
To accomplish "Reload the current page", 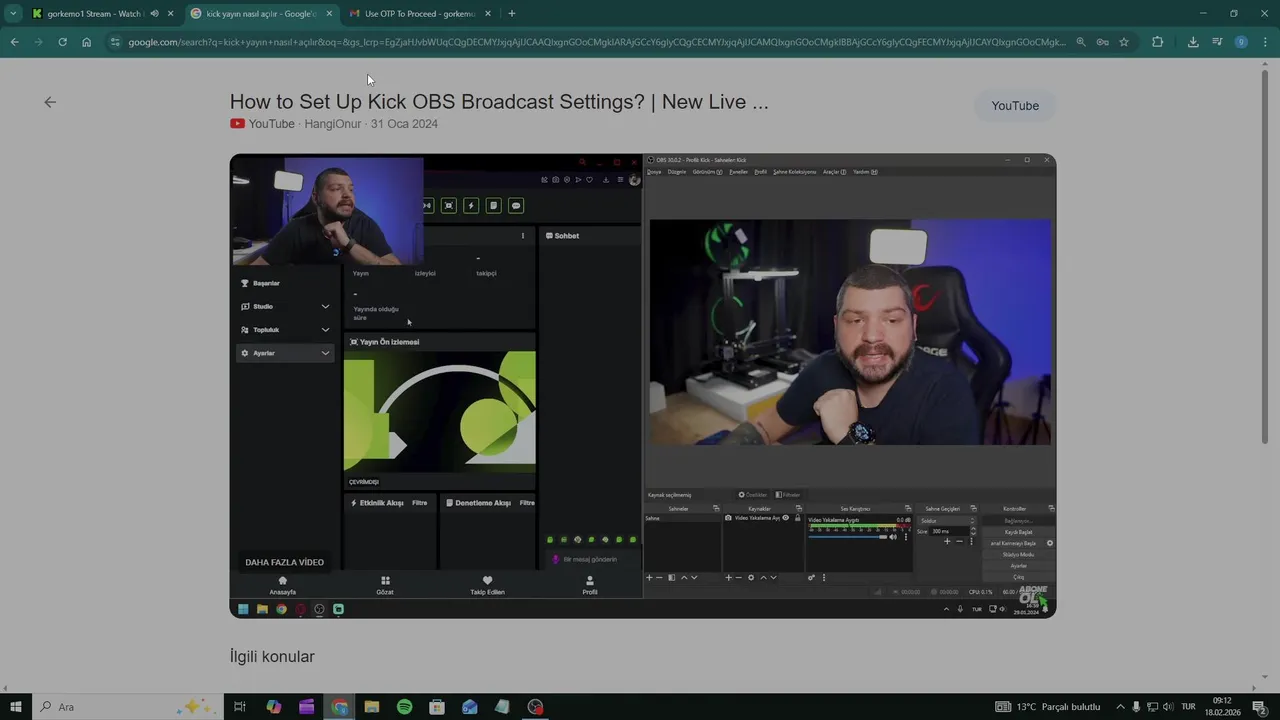I will coord(62,42).
